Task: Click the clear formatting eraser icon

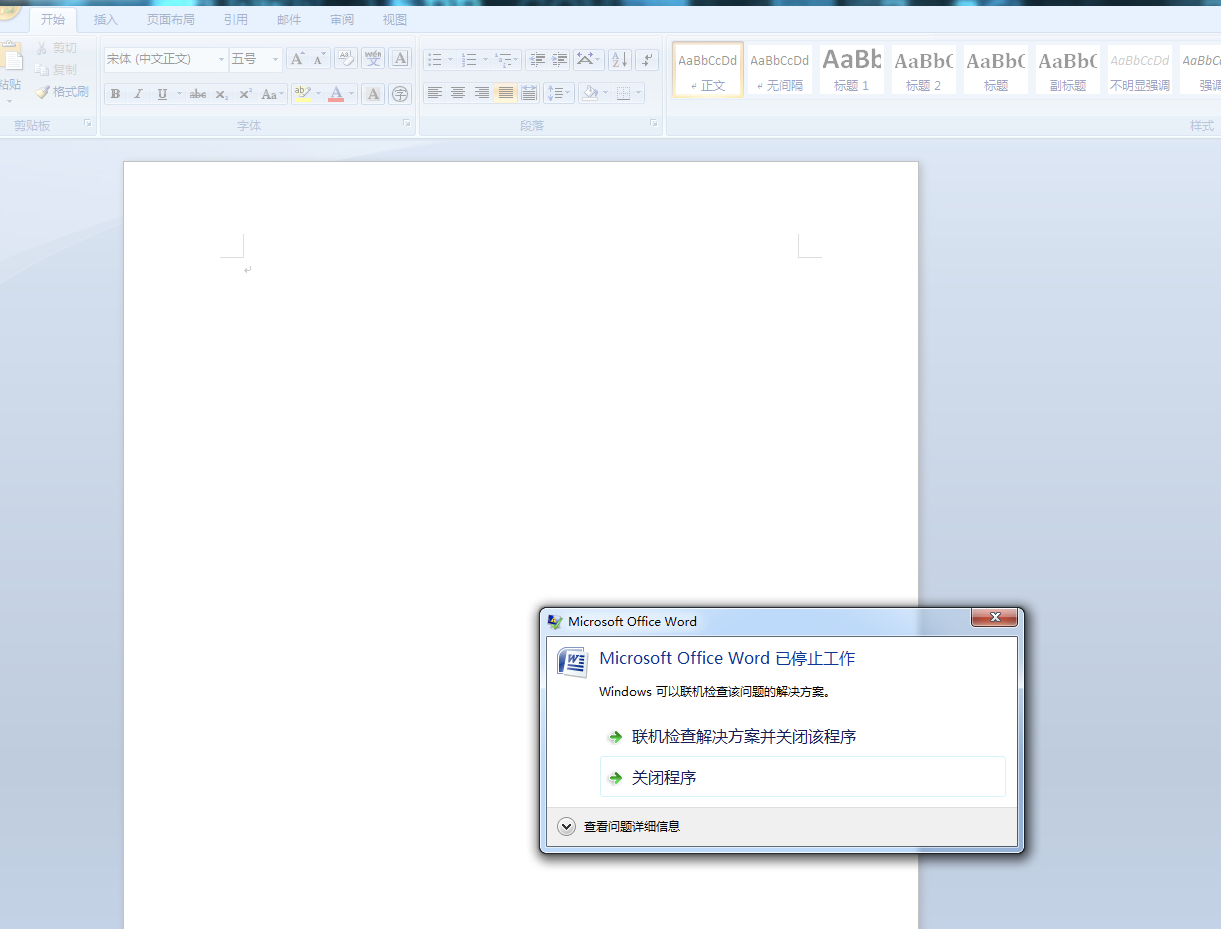Action: pyautogui.click(x=346, y=59)
